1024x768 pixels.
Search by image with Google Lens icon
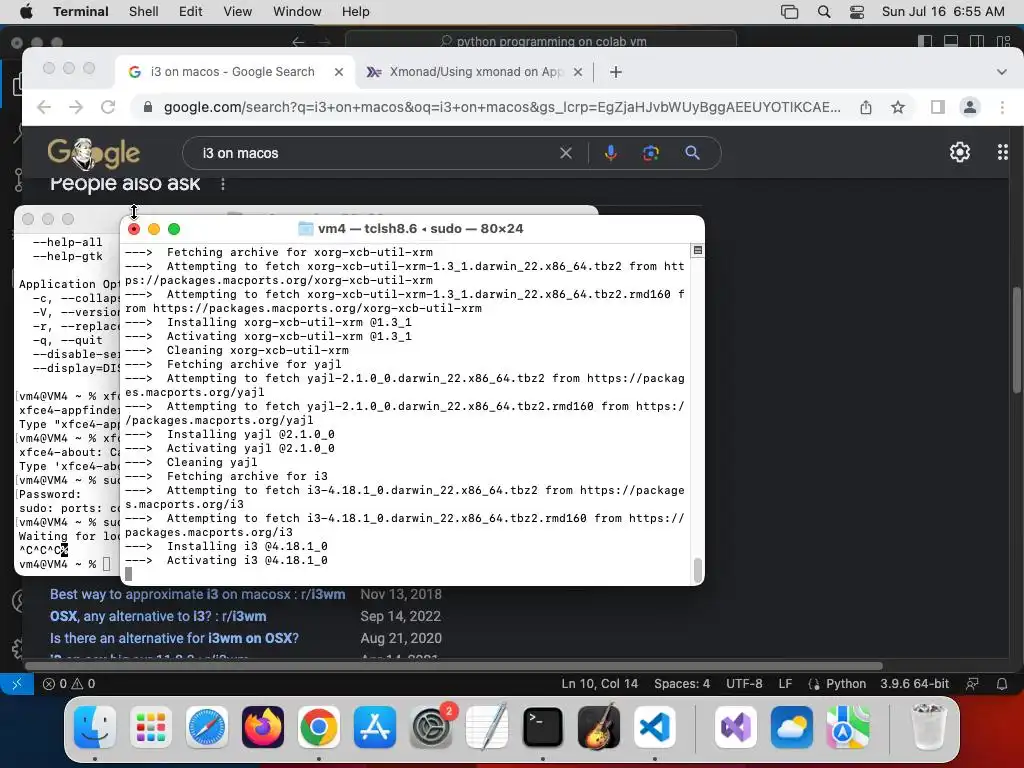pos(650,153)
